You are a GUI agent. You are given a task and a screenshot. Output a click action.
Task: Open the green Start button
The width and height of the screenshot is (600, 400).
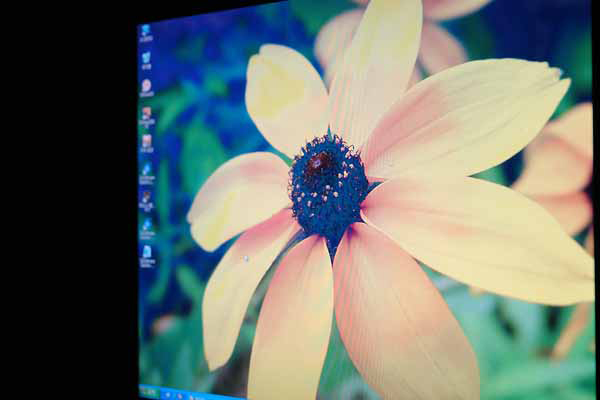point(148,392)
